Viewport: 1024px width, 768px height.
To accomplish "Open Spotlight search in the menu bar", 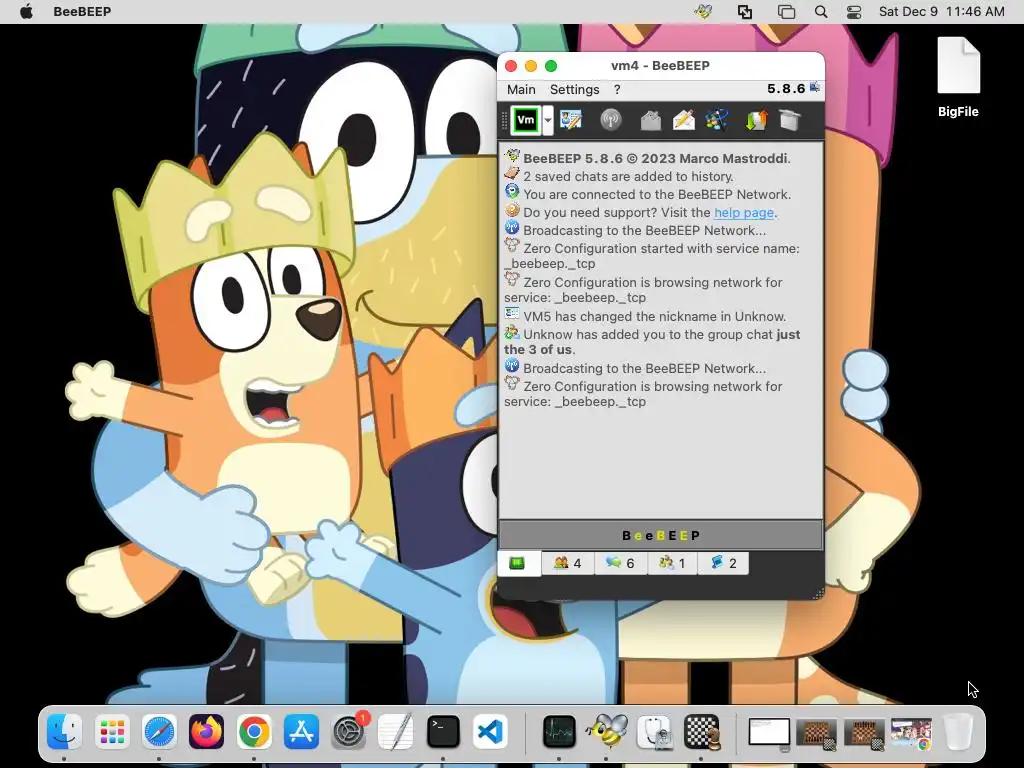I will point(821,12).
